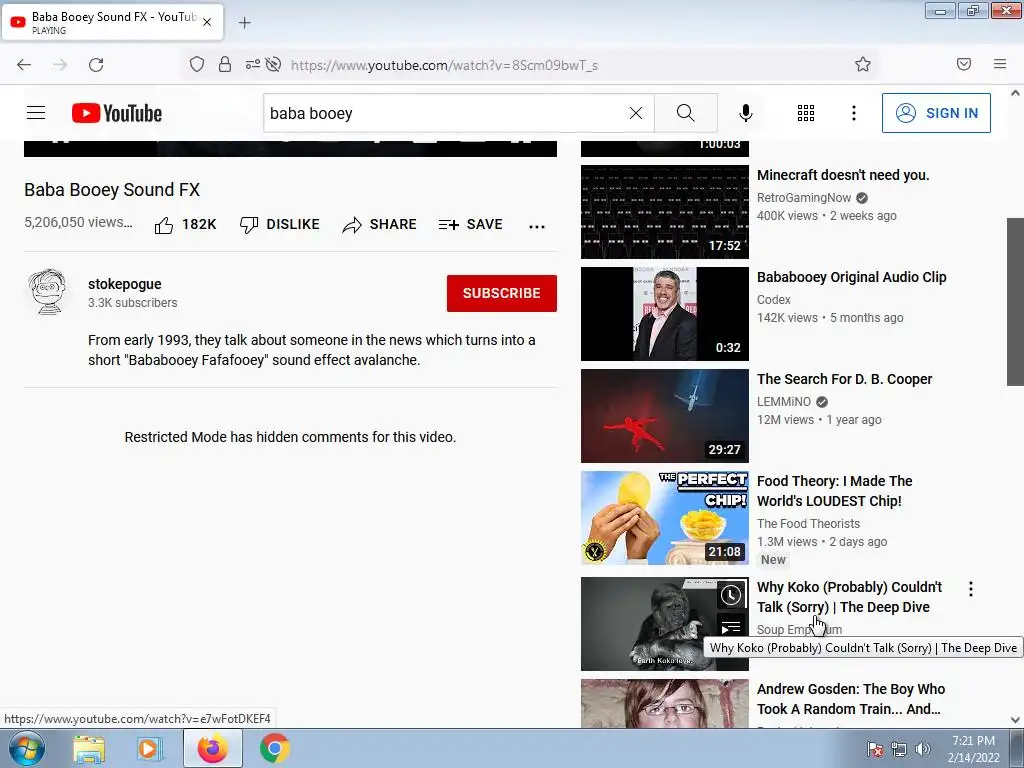Viewport: 1024px width, 768px height.
Task: Open YouTube settings three-dot menu in header
Action: coord(854,113)
